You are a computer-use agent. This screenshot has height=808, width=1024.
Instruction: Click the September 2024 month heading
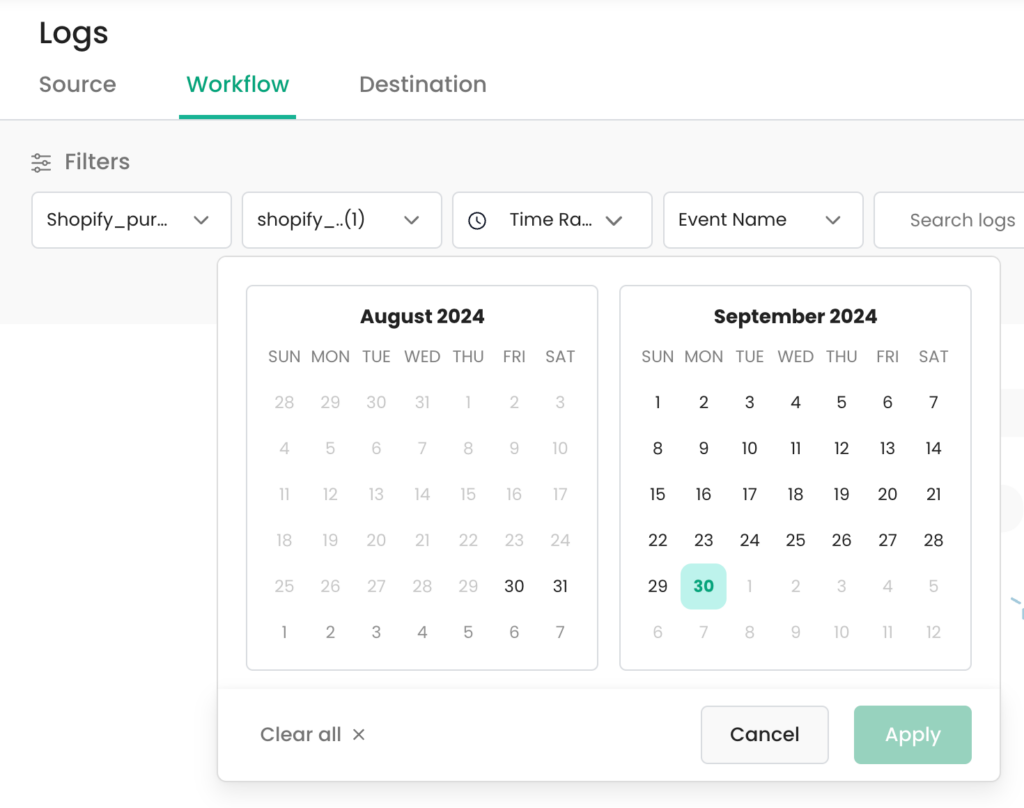tap(795, 316)
